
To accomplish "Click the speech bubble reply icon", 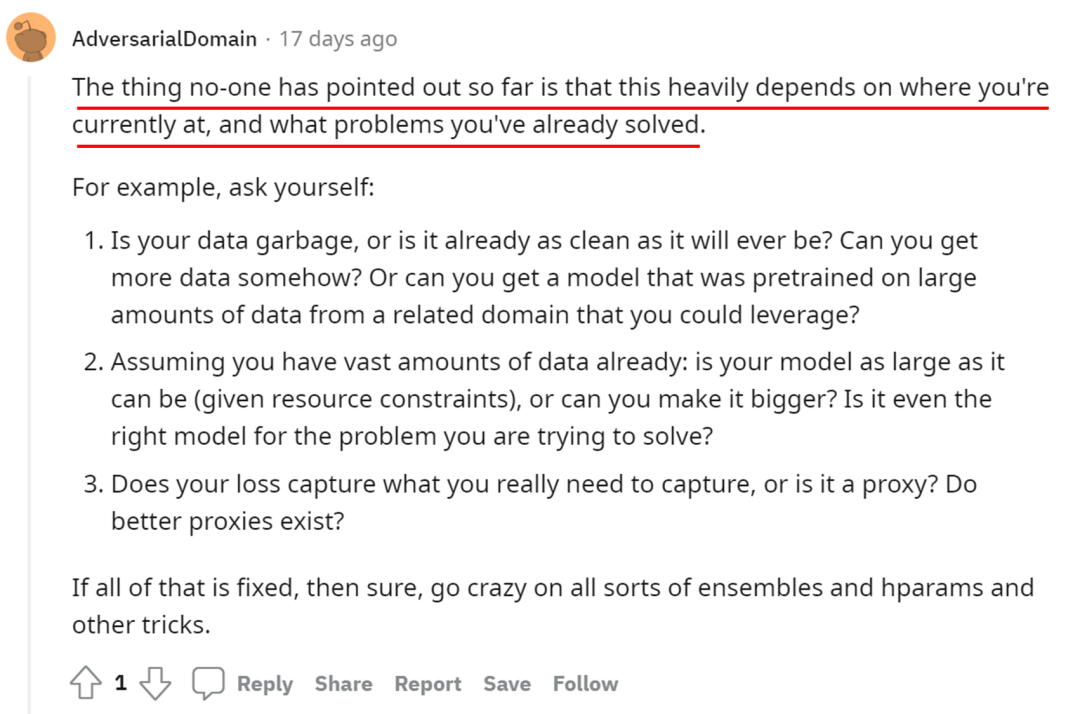I will pyautogui.click(x=208, y=684).
